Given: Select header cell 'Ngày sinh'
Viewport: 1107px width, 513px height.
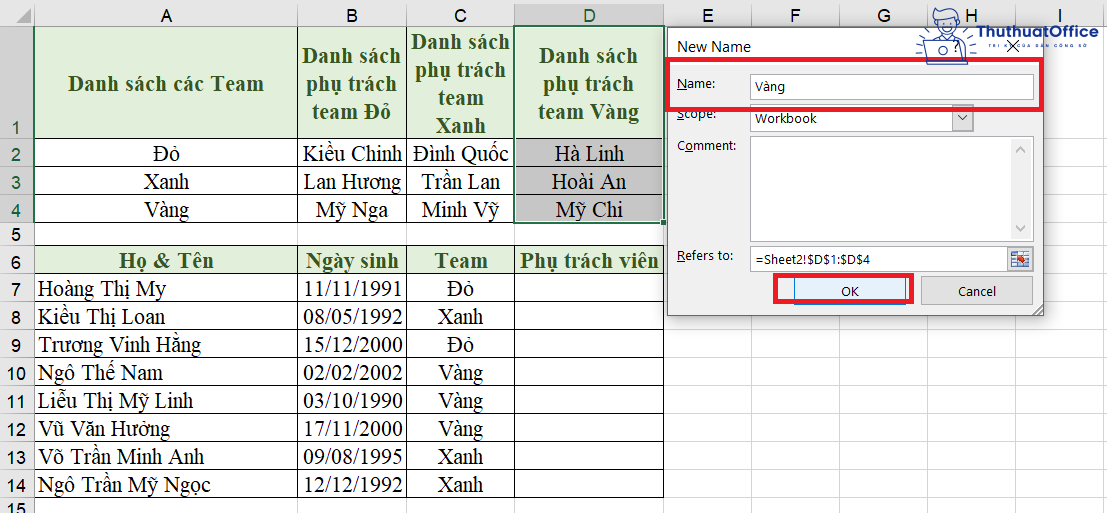Looking at the screenshot, I should pos(352,260).
